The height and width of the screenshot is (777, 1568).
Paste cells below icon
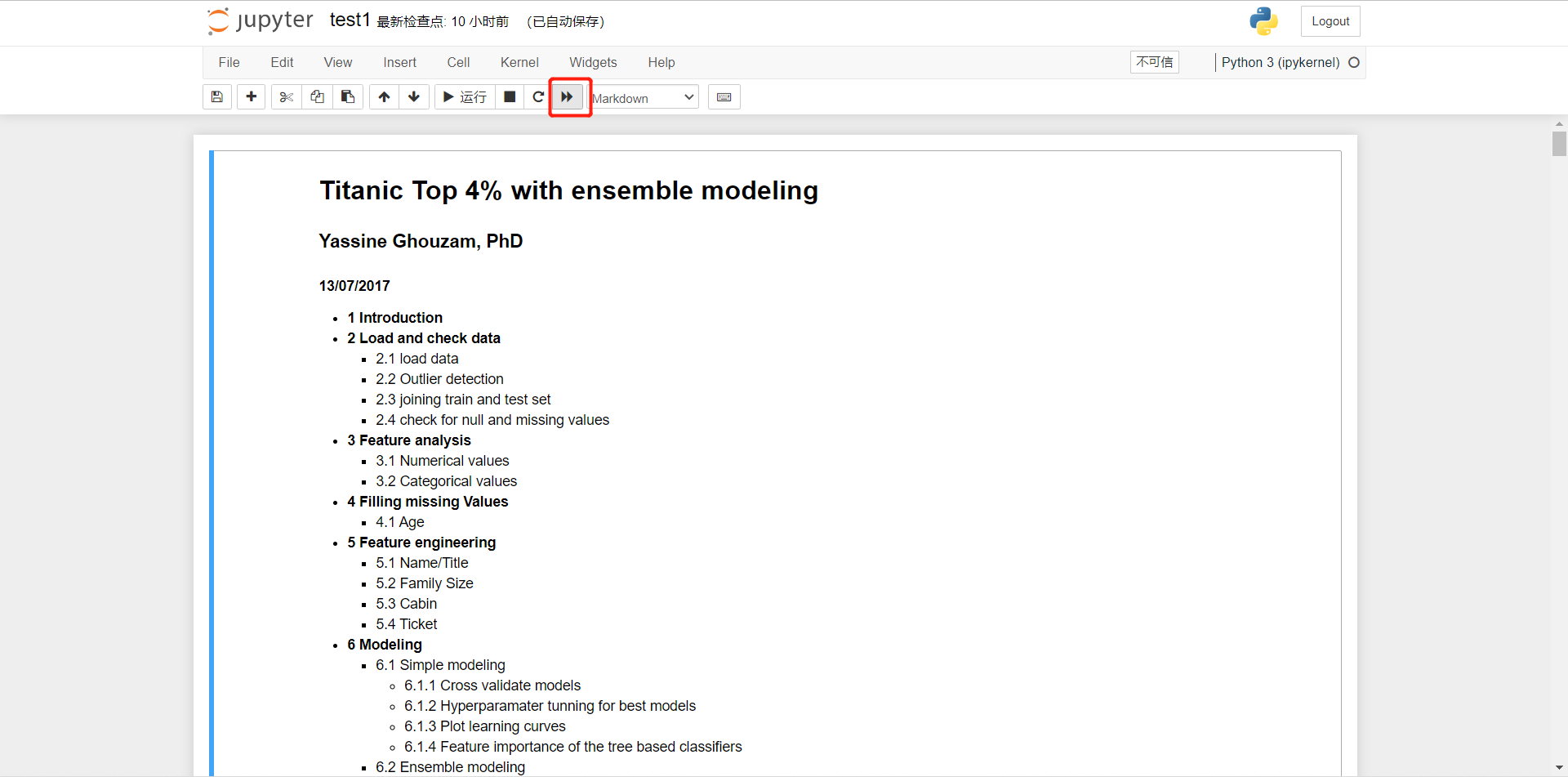(x=348, y=97)
